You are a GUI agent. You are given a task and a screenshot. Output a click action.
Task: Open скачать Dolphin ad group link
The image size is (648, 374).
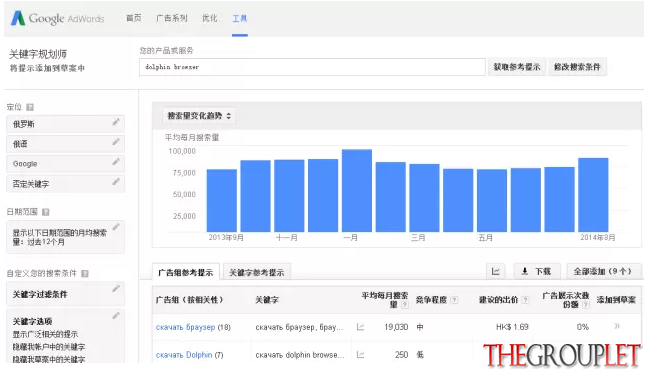184,355
